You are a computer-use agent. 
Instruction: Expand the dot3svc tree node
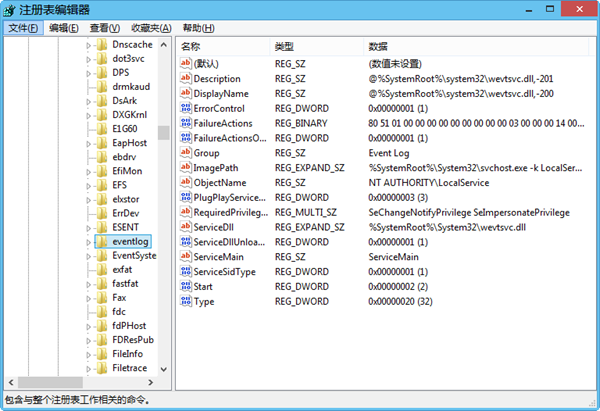(89, 59)
